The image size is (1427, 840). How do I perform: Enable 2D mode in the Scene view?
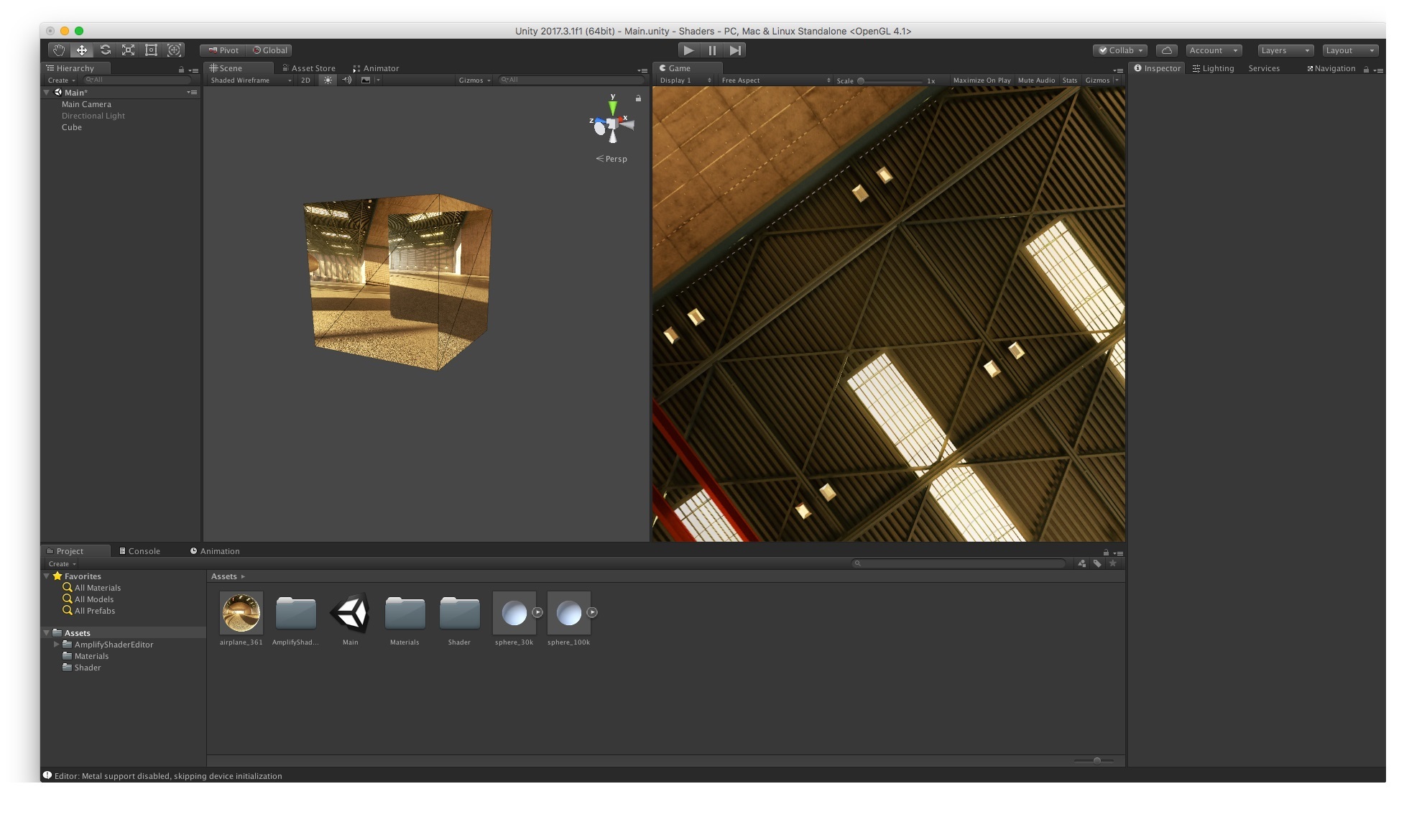tap(305, 80)
